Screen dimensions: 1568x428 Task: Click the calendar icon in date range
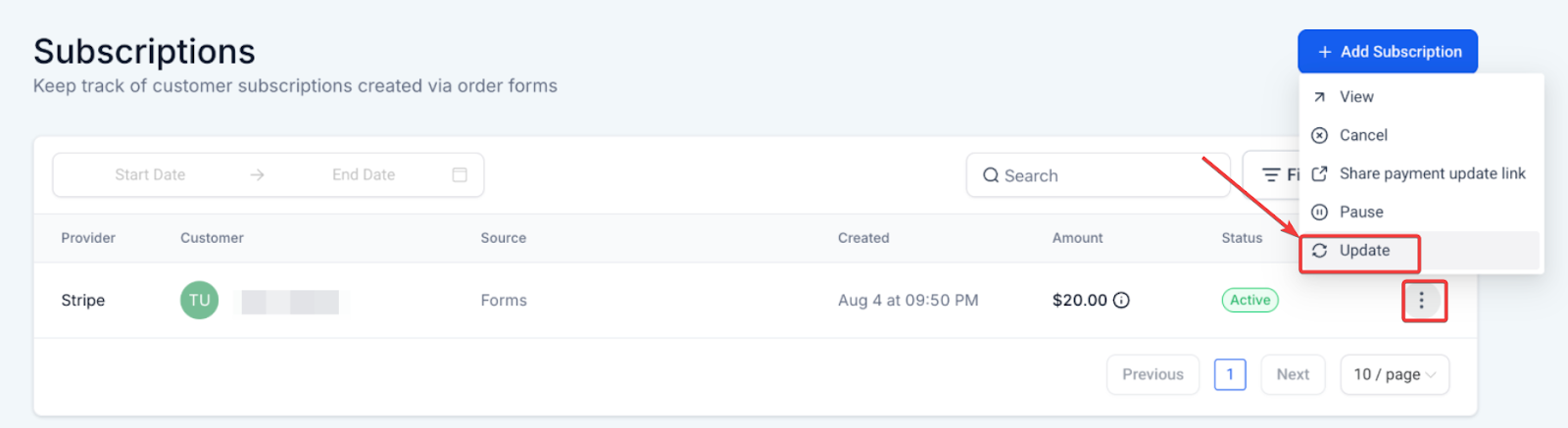[460, 175]
